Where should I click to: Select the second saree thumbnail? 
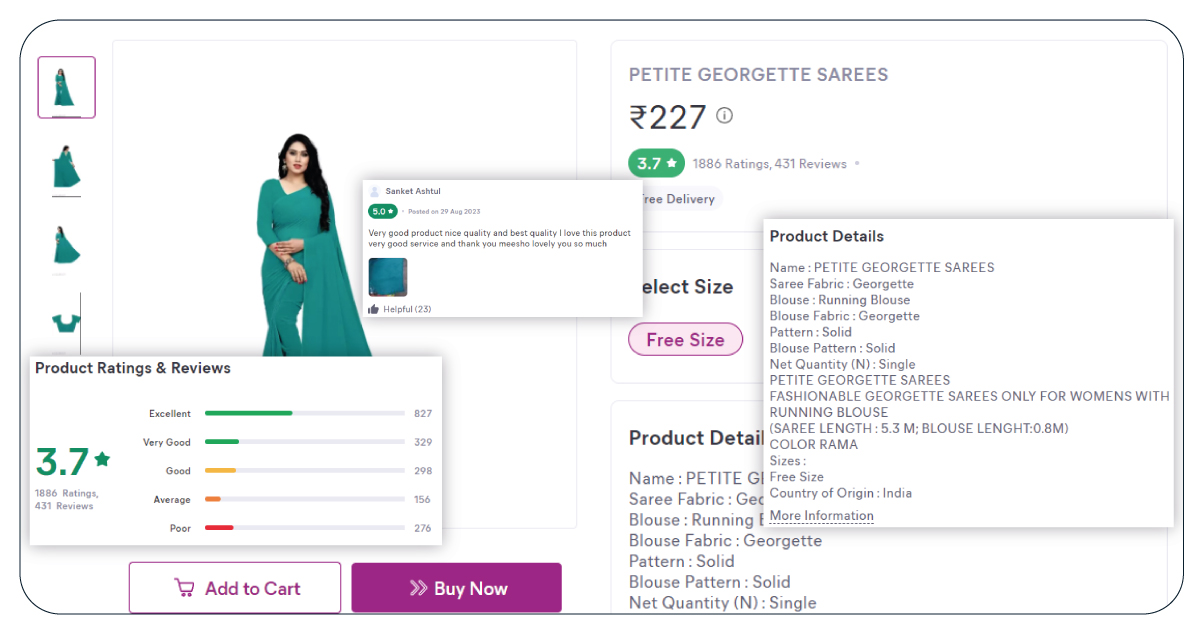[x=66, y=166]
